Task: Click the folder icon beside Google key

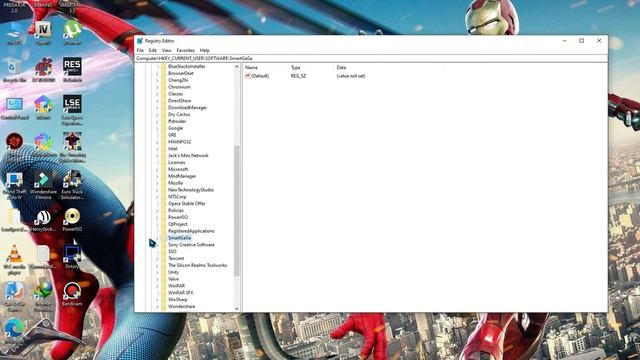Action: tap(163, 128)
